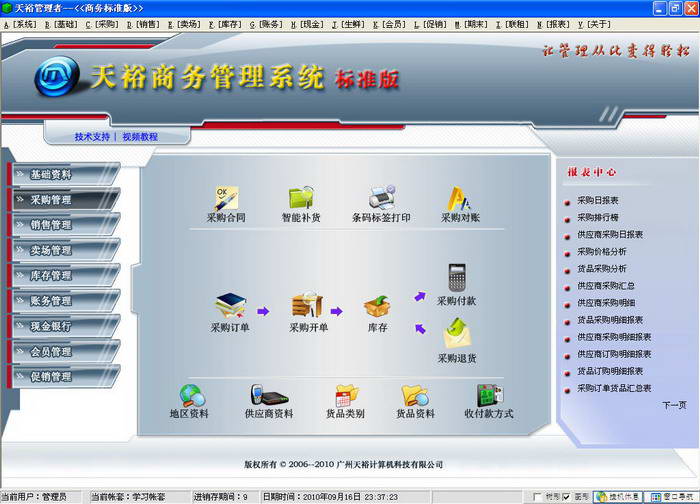Untick the checked checkbox in the status bar
The width and height of the screenshot is (700, 504).
point(567,496)
